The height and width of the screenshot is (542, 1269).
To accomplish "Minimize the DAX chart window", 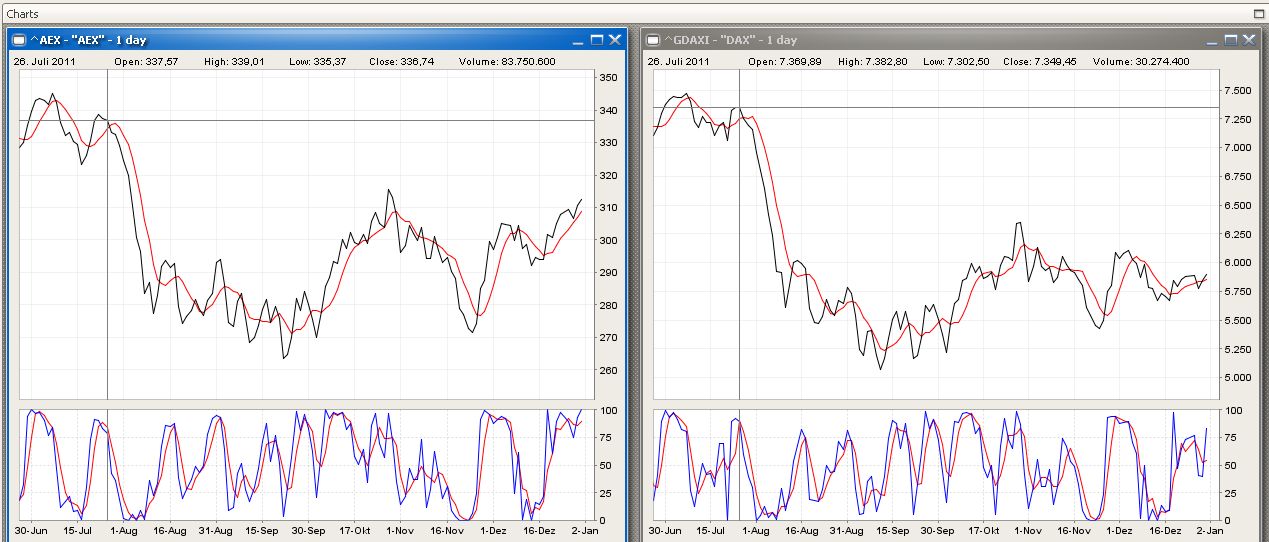I will point(1212,40).
